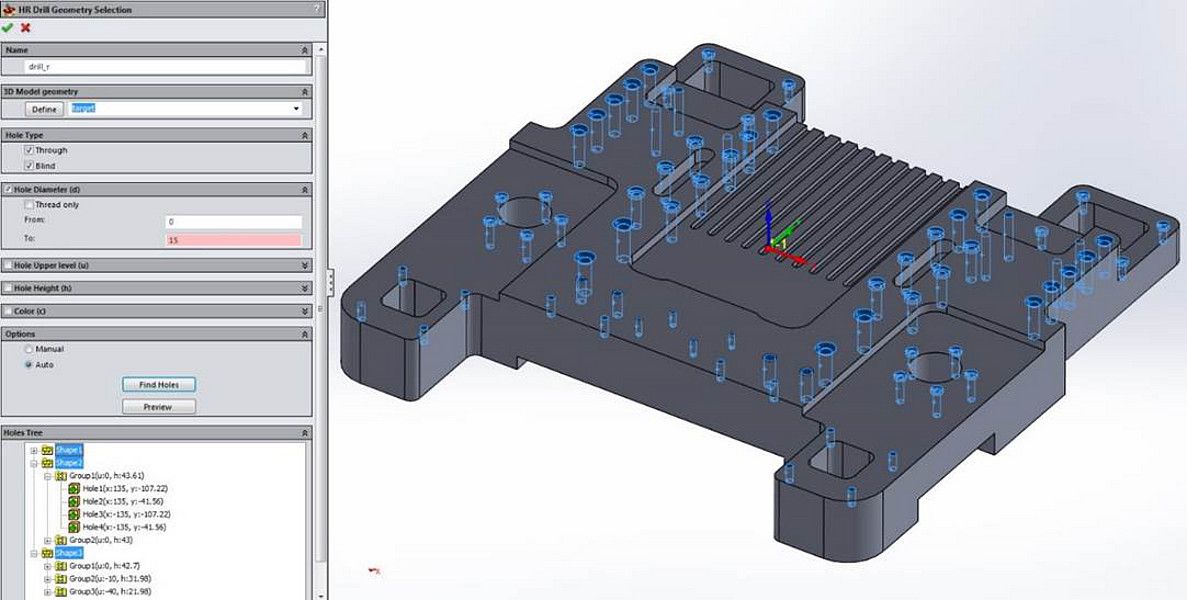Expand the Hole Height section
Image resolution: width=1187 pixels, height=600 pixels.
coord(304,288)
